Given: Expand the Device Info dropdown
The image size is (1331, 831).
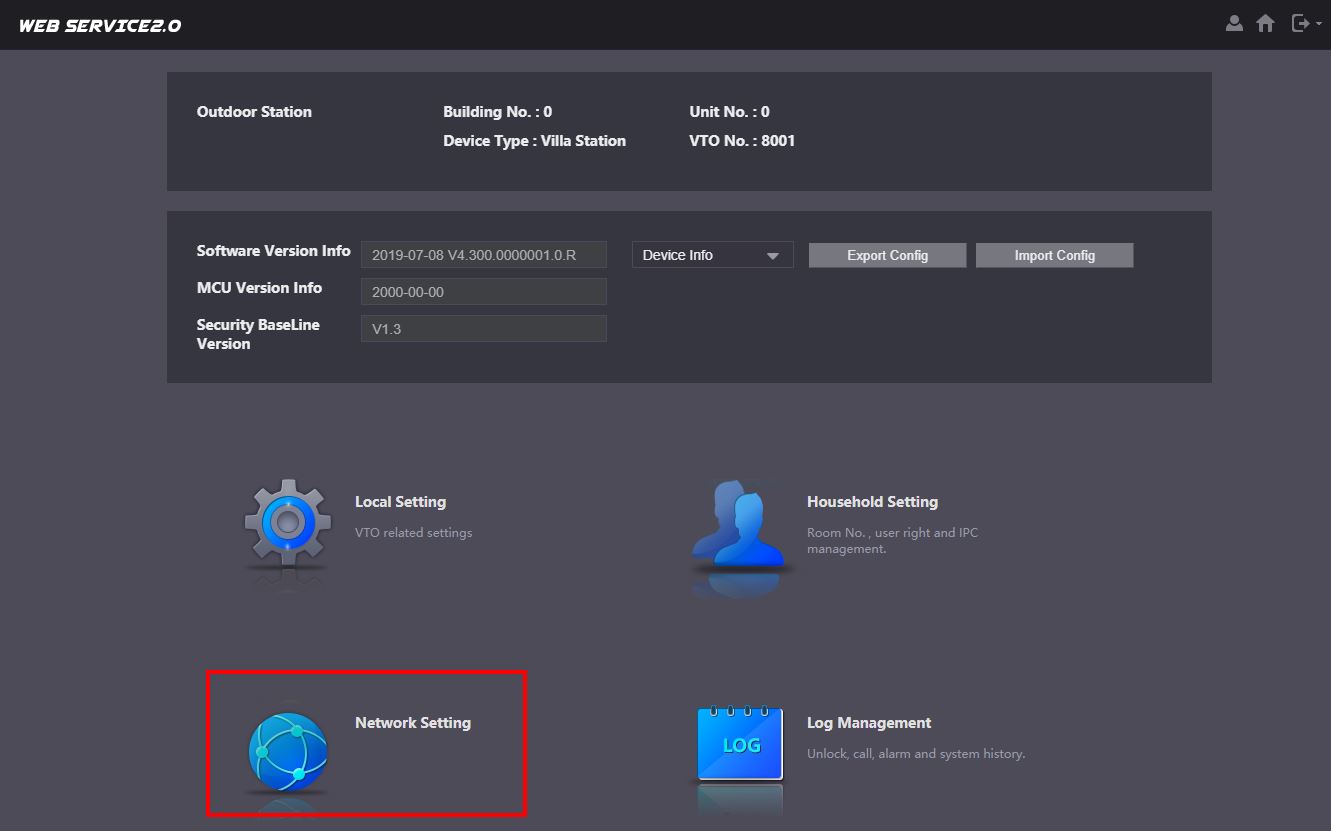Looking at the screenshot, I should coord(712,255).
